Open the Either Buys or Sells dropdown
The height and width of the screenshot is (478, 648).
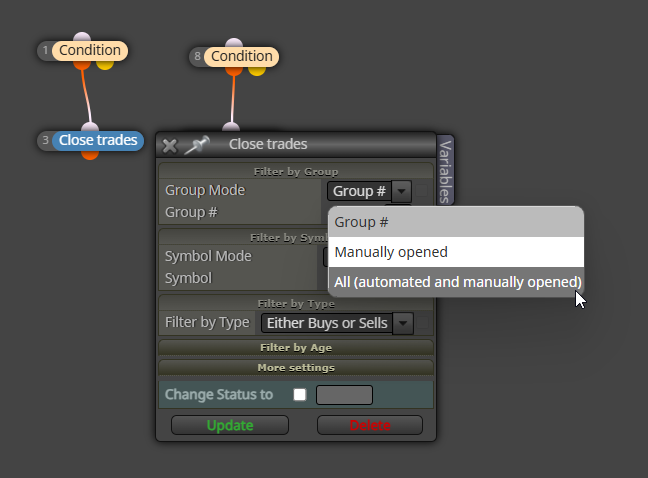pos(337,323)
